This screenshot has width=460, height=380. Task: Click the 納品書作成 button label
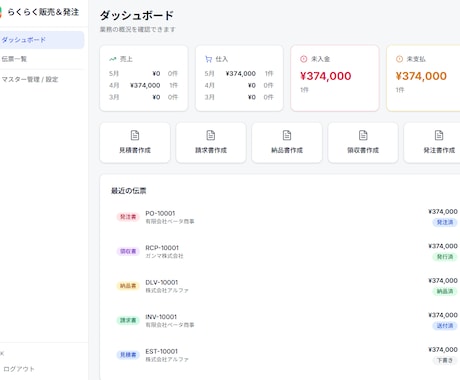click(x=287, y=150)
